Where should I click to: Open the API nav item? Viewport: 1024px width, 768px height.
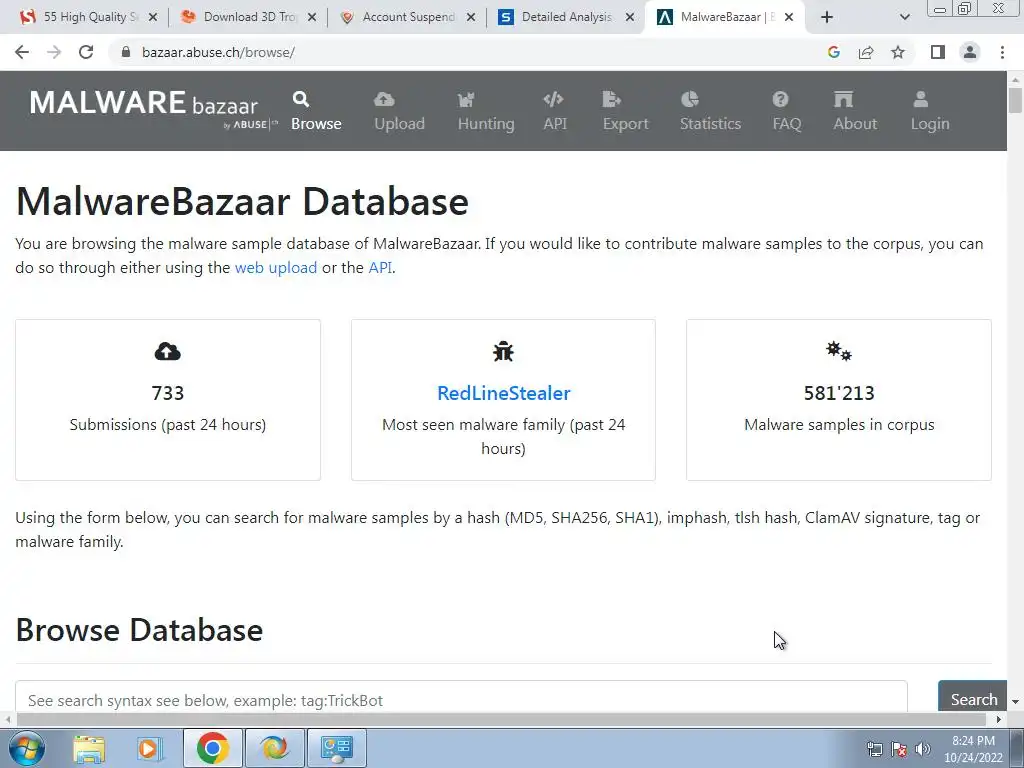point(554,112)
